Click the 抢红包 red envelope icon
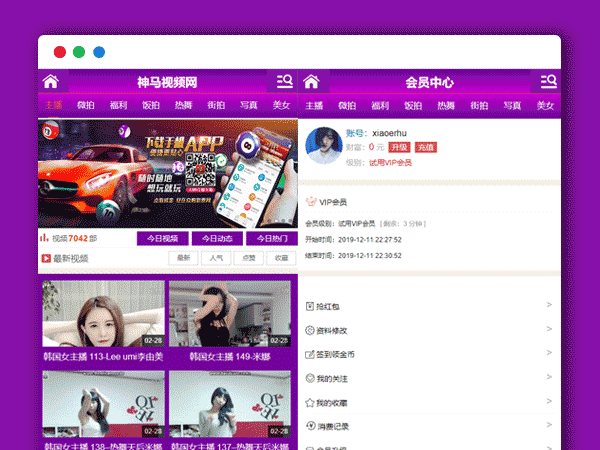 pos(309,306)
